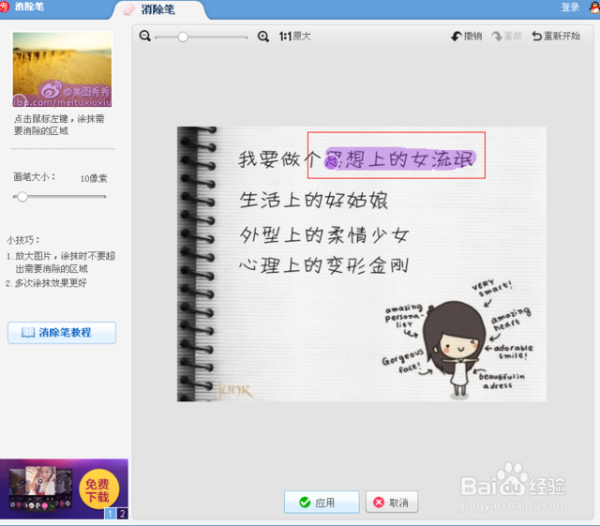
Task: Select the 消除笔 tab
Action: pyautogui.click(x=159, y=10)
